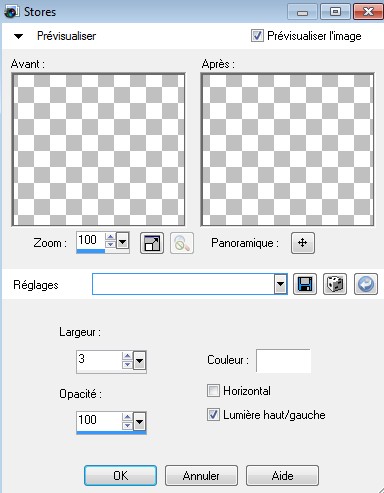This screenshot has height=493, width=384.
Task: Decrease Opacité with down spinner arrow
Action: click(127, 425)
